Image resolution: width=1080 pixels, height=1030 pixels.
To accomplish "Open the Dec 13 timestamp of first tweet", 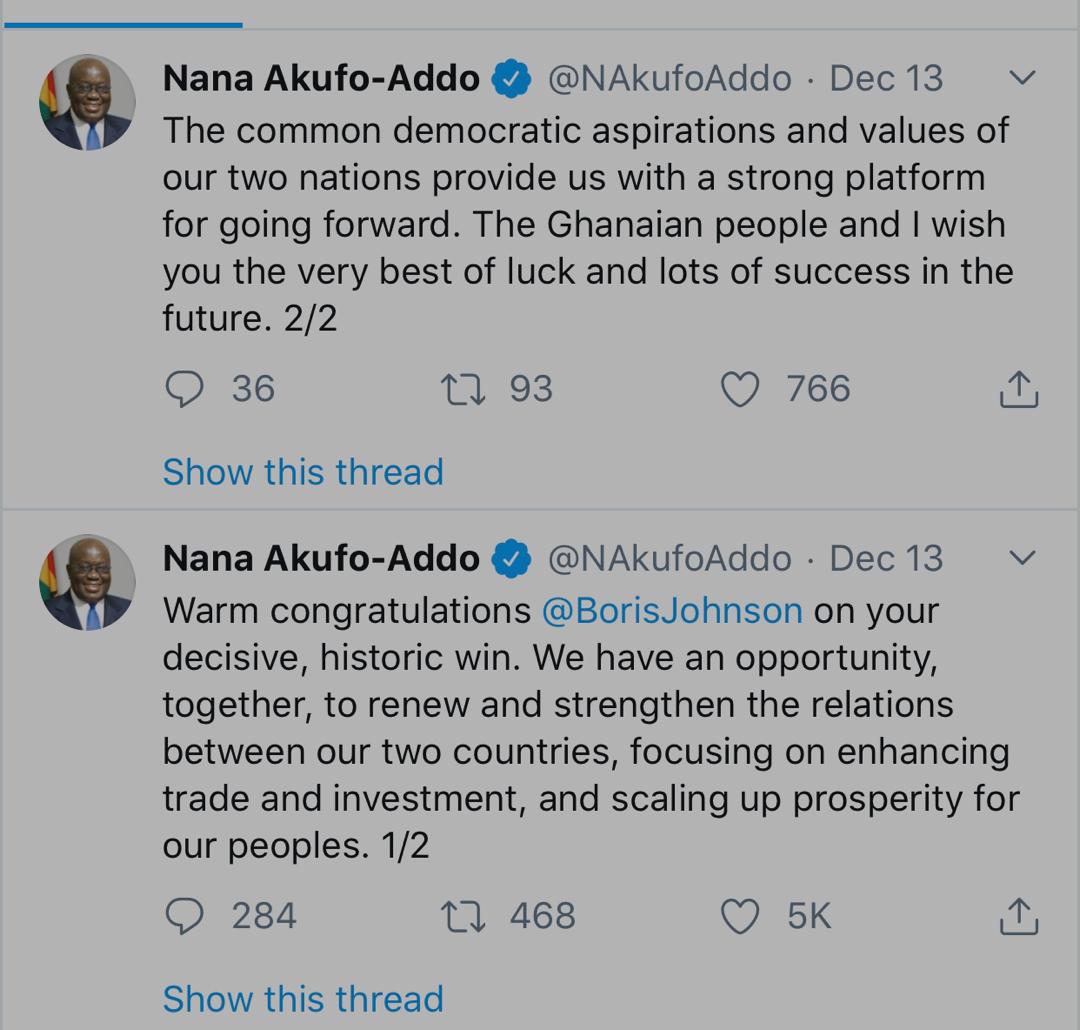I will pos(886,78).
